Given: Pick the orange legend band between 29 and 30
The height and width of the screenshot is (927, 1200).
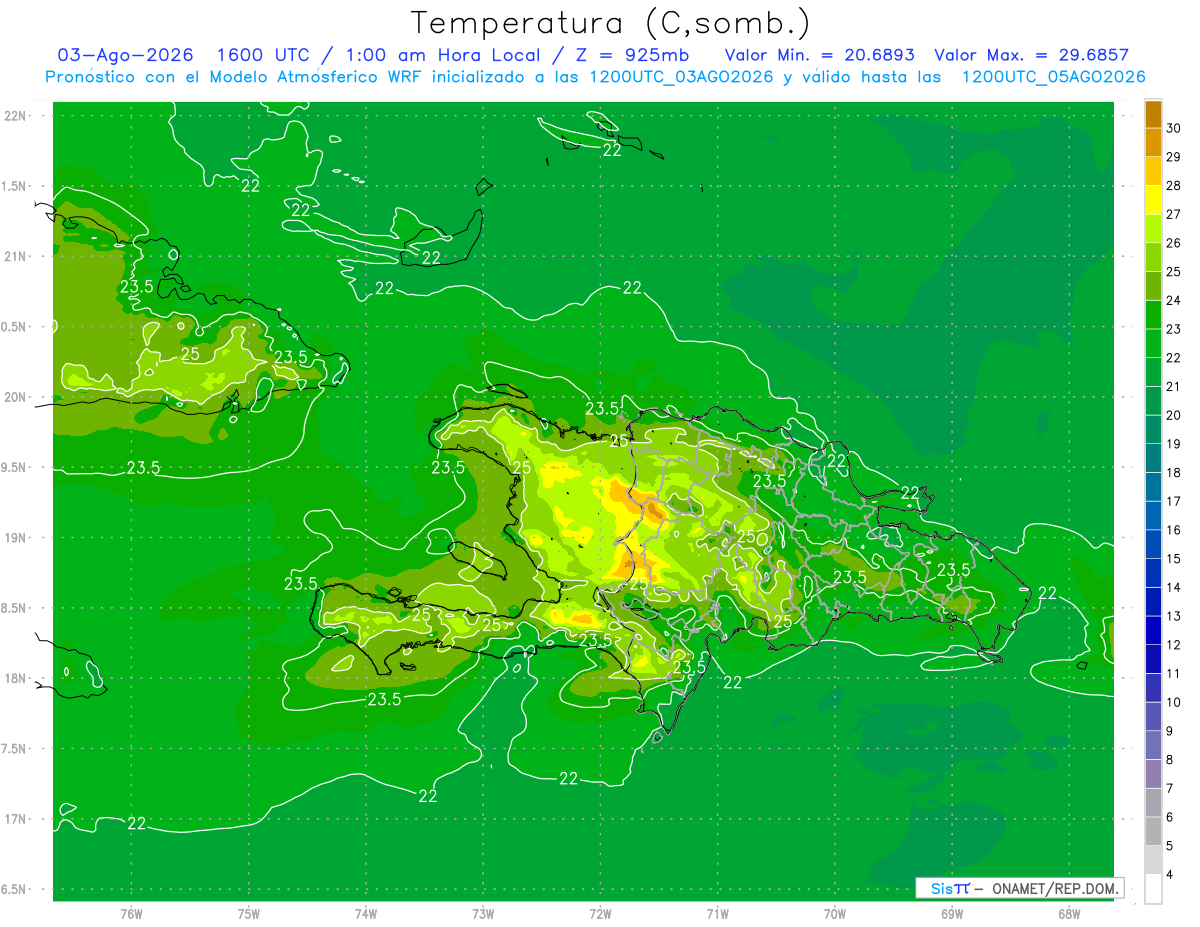Looking at the screenshot, I should click(x=1154, y=142).
